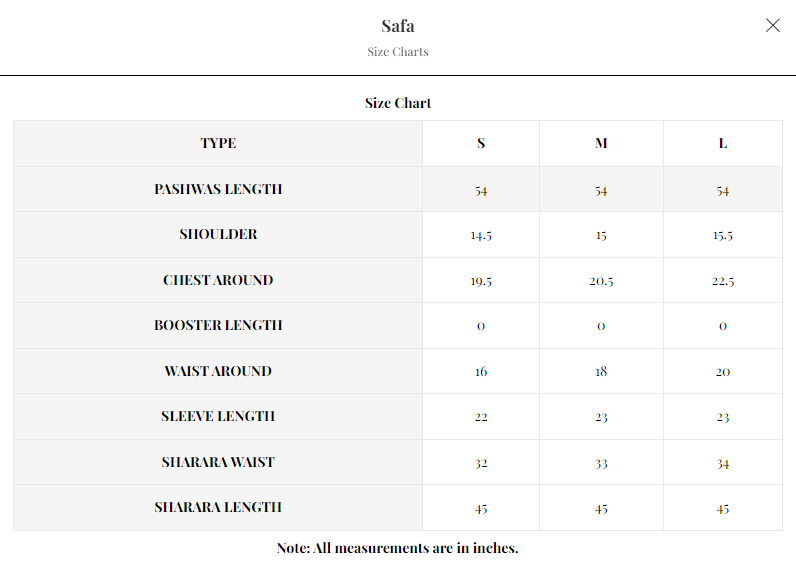The height and width of the screenshot is (586, 796).
Task: Click the SHARARA WAIST row label
Action: (218, 462)
